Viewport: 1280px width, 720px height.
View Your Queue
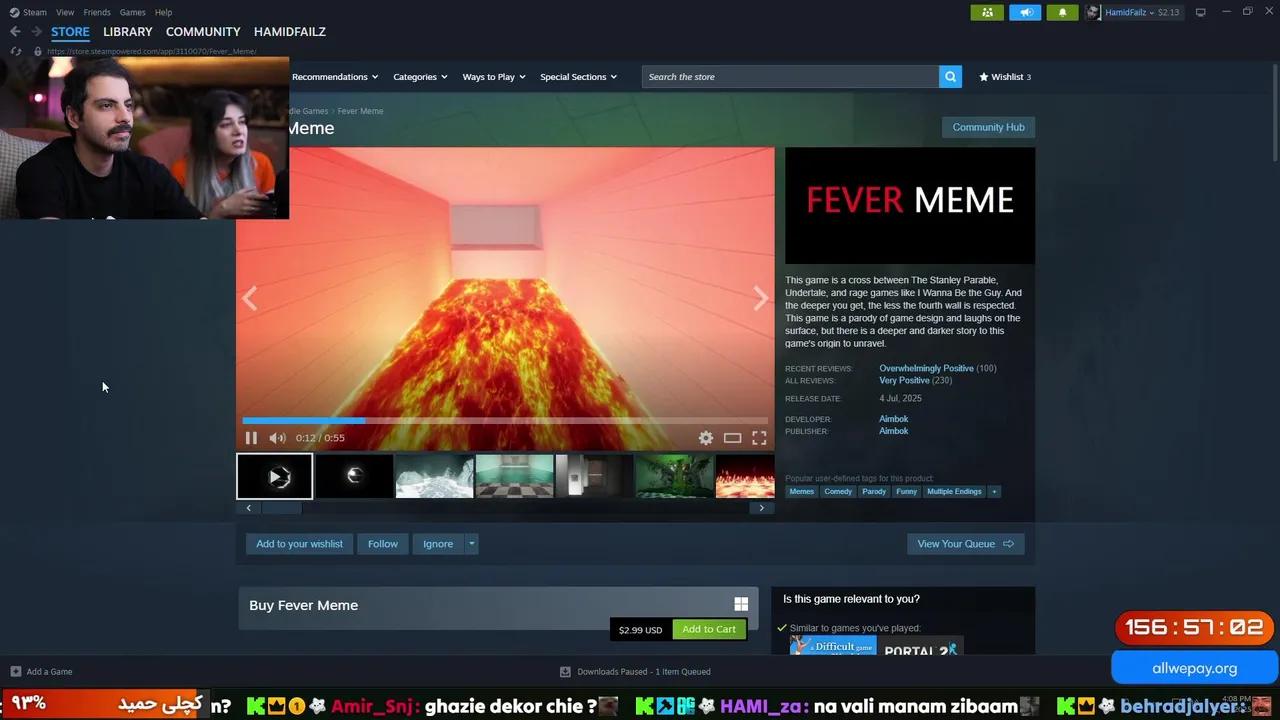(x=965, y=544)
